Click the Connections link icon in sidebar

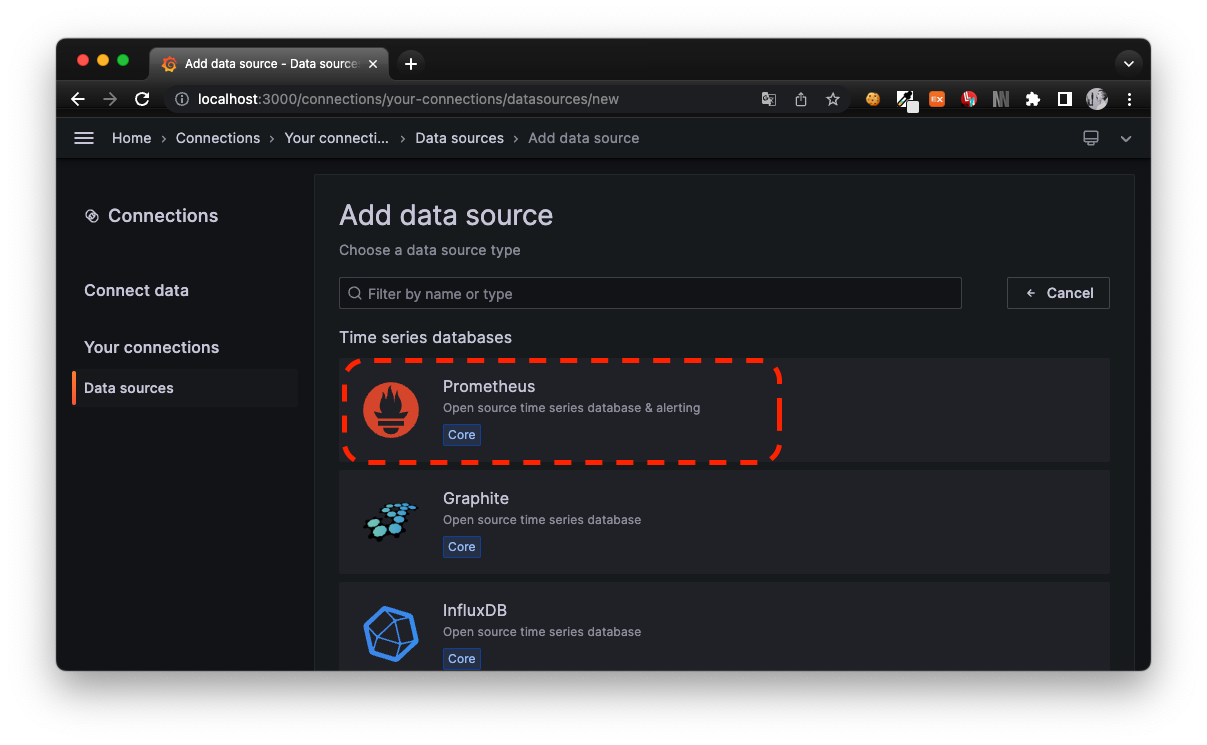[92, 216]
